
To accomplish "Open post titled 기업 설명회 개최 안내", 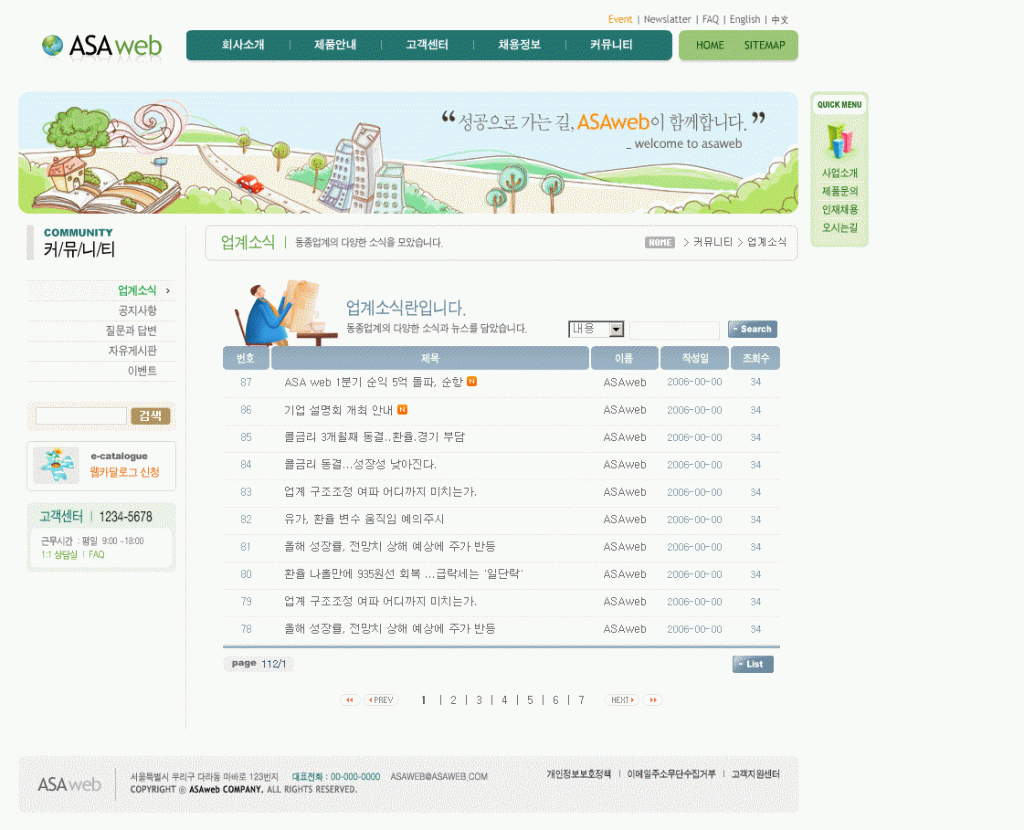I will [x=338, y=410].
